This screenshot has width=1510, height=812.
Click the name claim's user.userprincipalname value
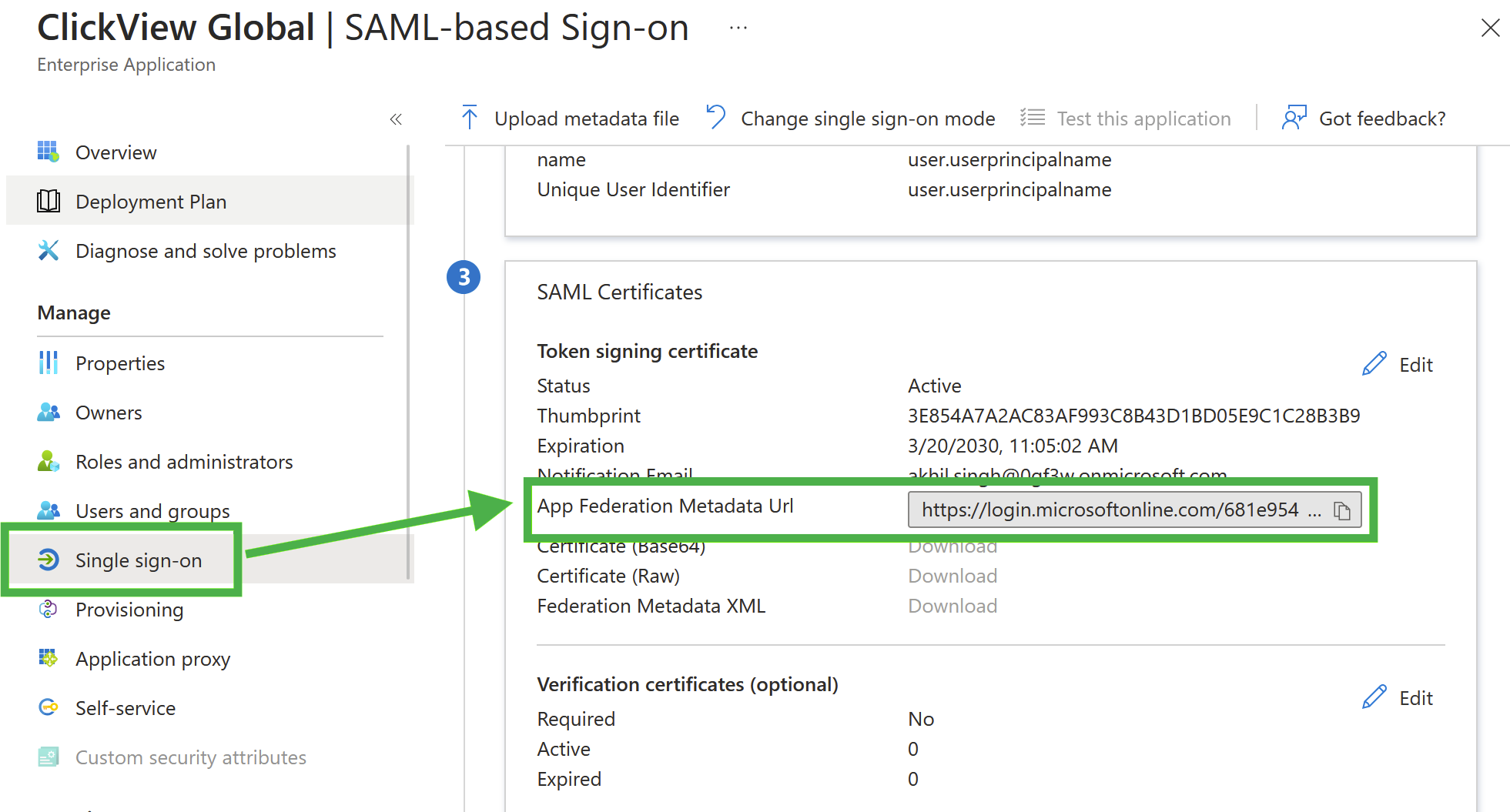click(1009, 159)
